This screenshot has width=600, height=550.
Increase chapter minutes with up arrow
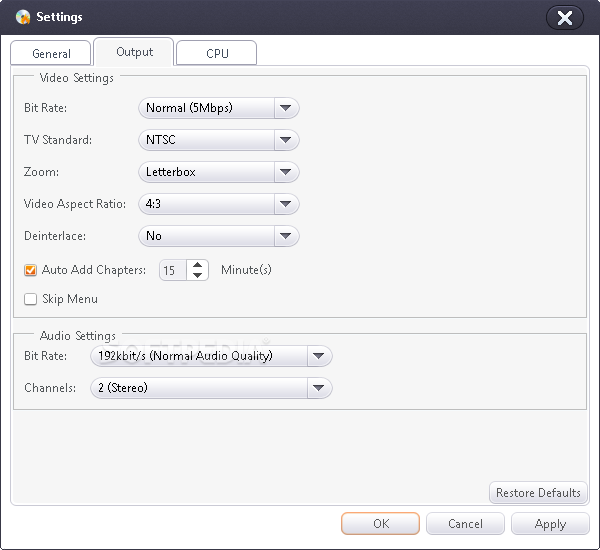tap(197, 265)
